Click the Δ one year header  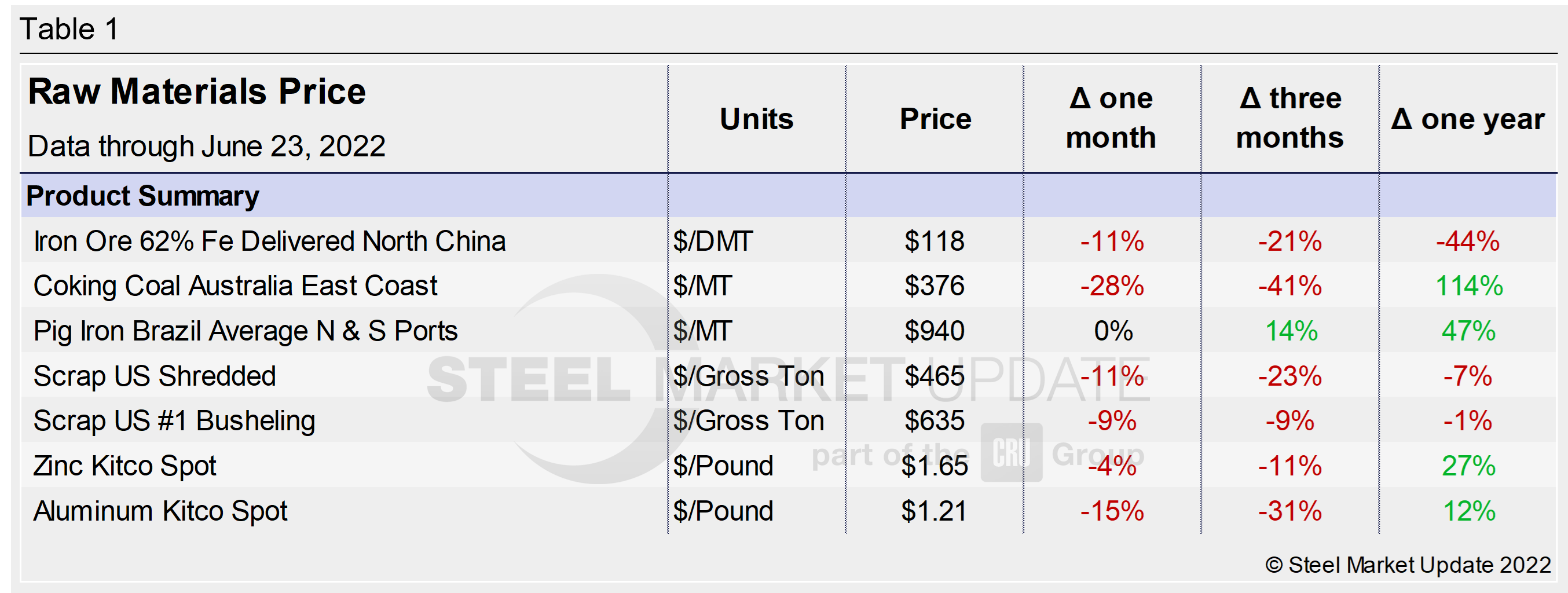pyautogui.click(x=1468, y=119)
